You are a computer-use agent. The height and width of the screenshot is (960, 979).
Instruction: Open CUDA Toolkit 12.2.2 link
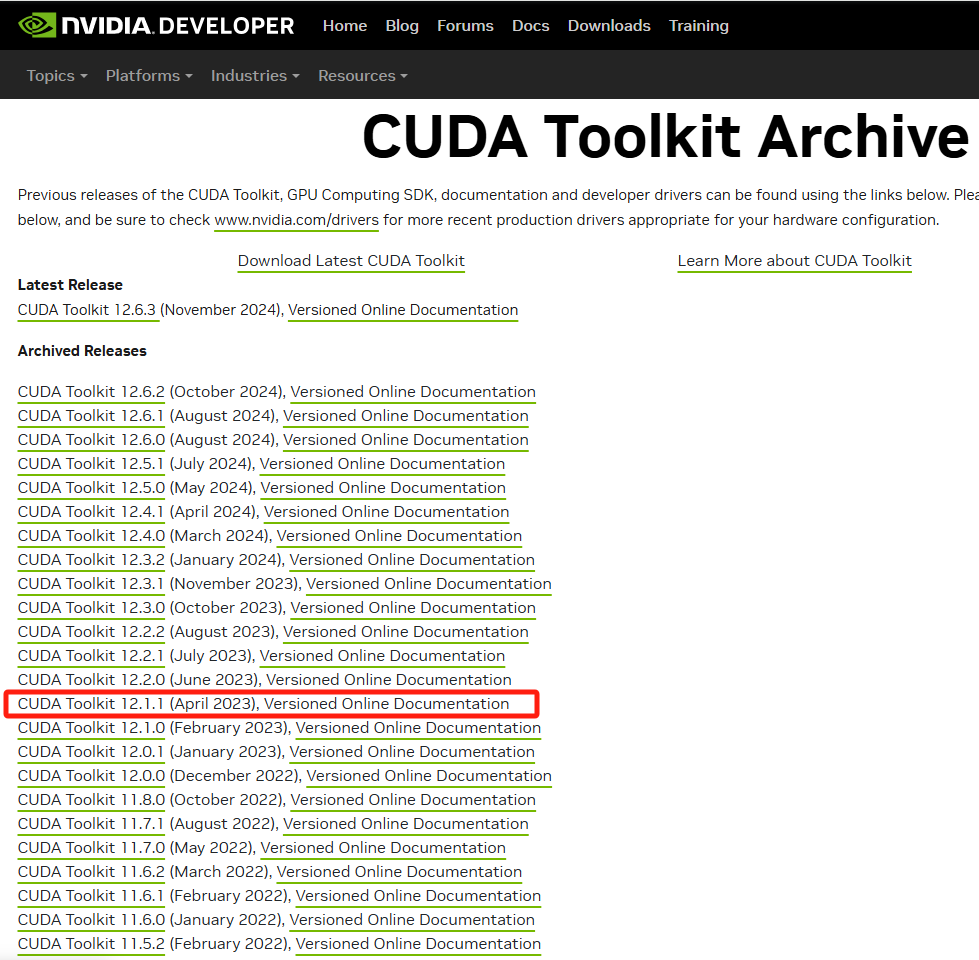(91, 632)
